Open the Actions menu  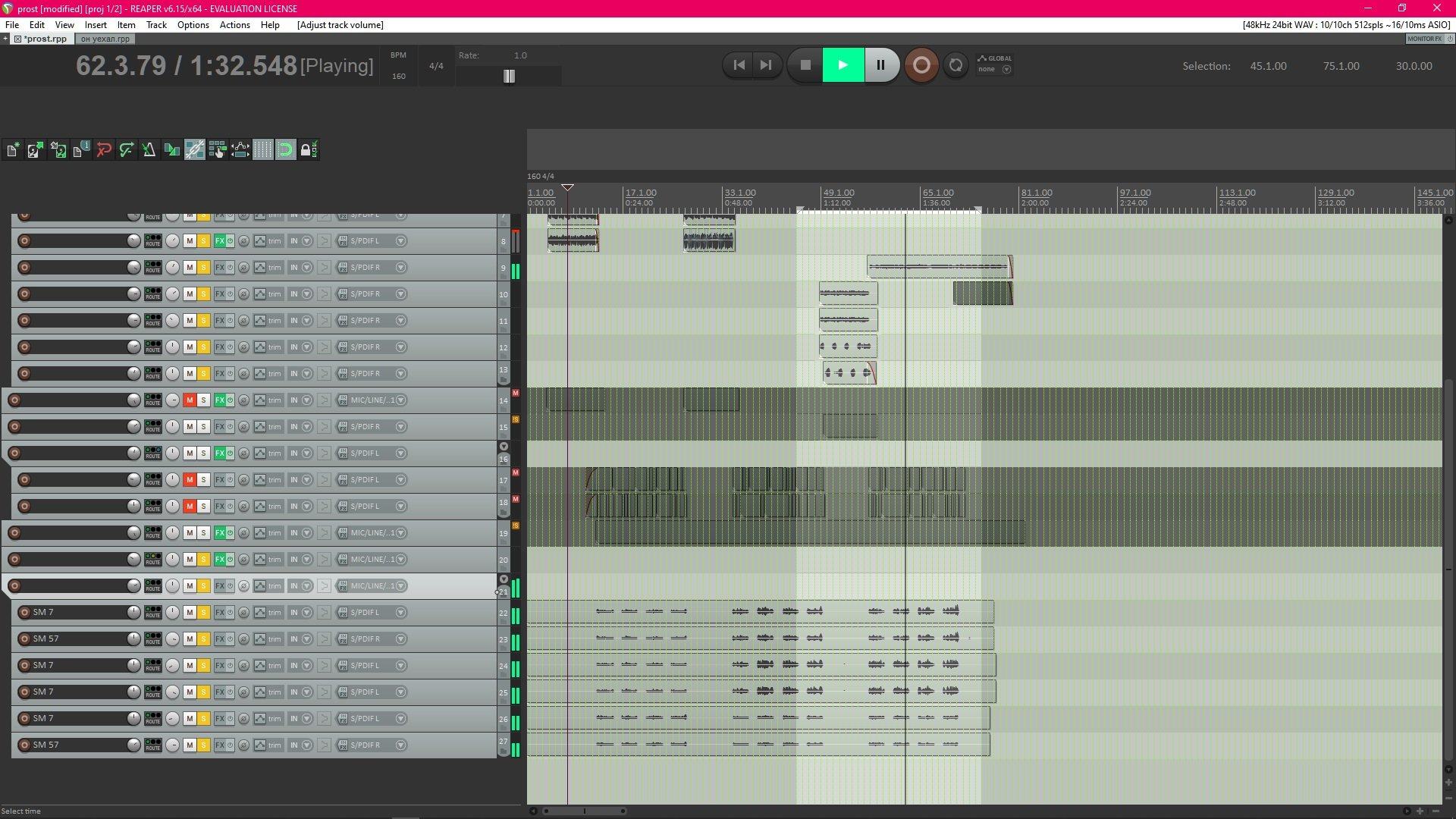point(234,25)
